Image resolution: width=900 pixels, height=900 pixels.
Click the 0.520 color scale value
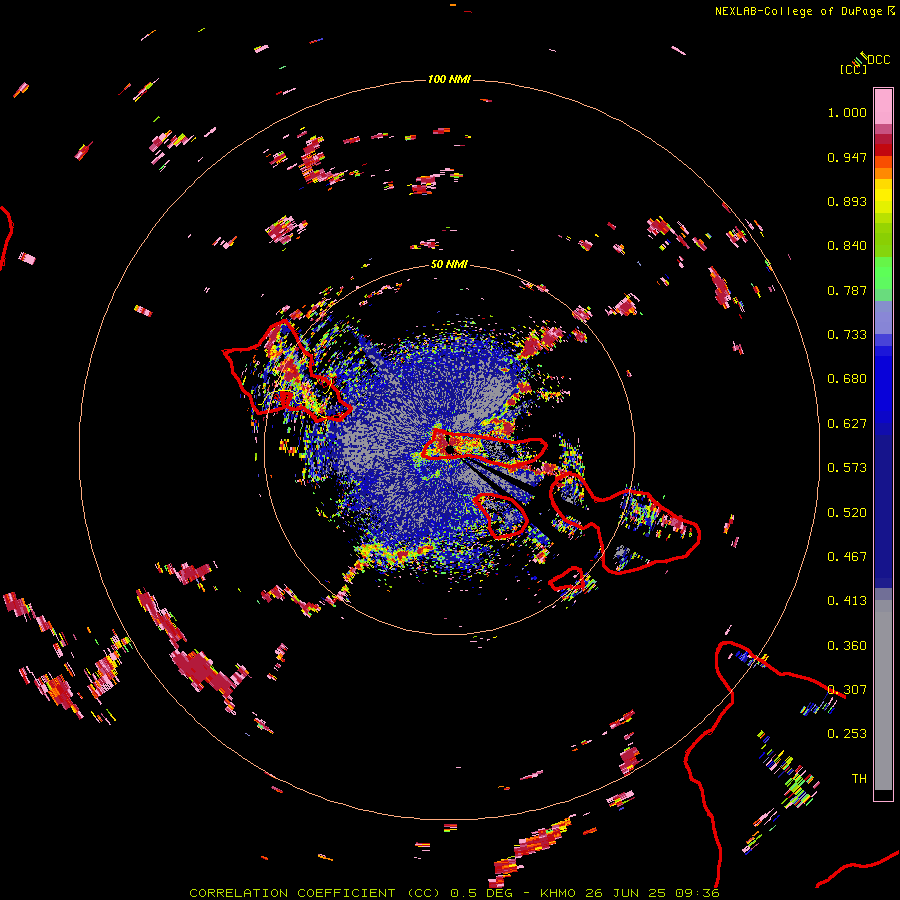click(x=847, y=513)
